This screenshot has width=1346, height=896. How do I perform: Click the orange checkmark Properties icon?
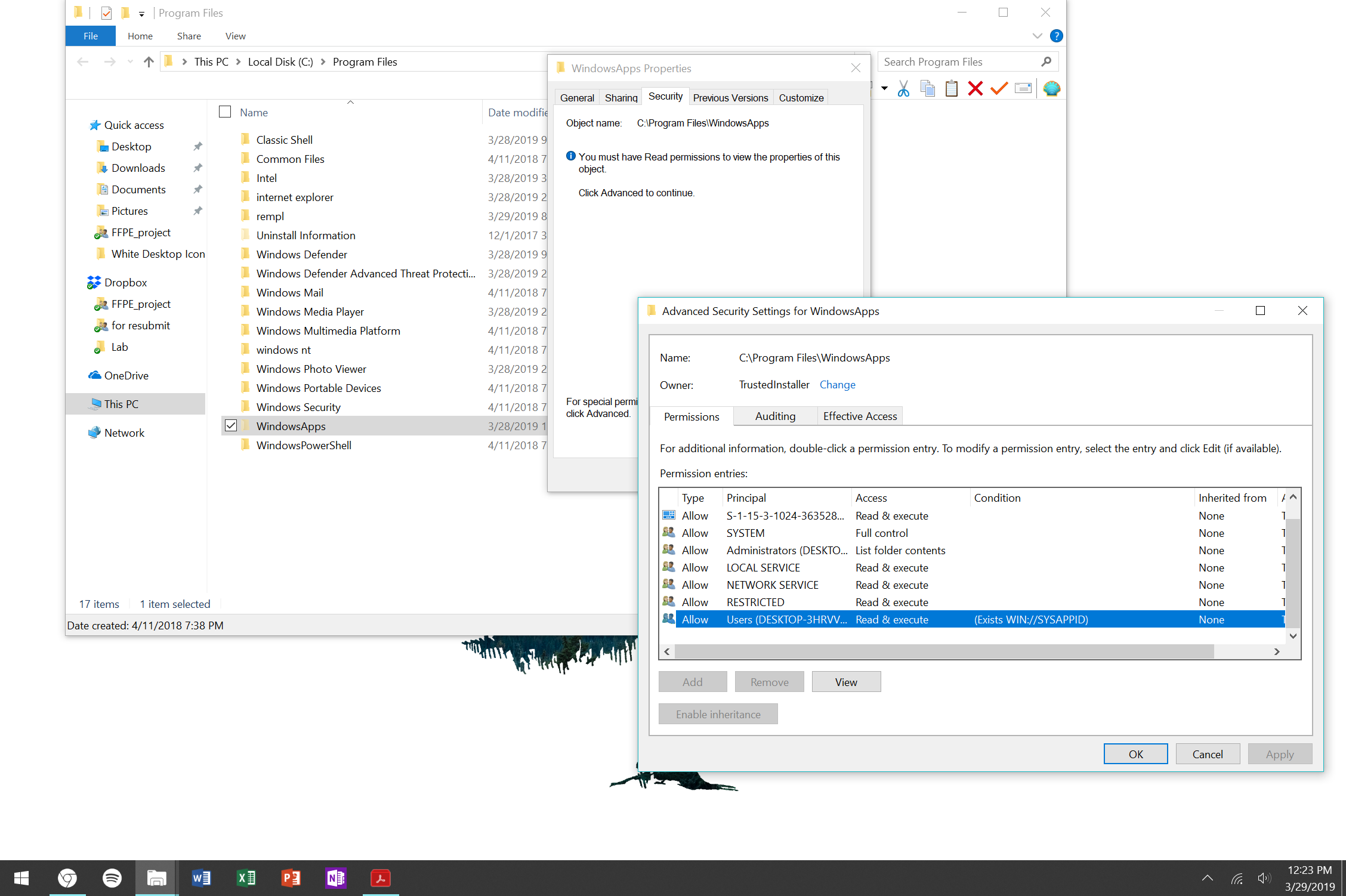click(x=999, y=89)
